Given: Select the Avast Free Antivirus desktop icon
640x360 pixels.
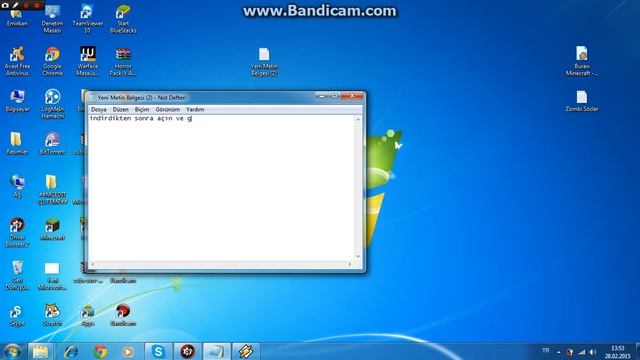Looking at the screenshot, I should (x=17, y=61).
